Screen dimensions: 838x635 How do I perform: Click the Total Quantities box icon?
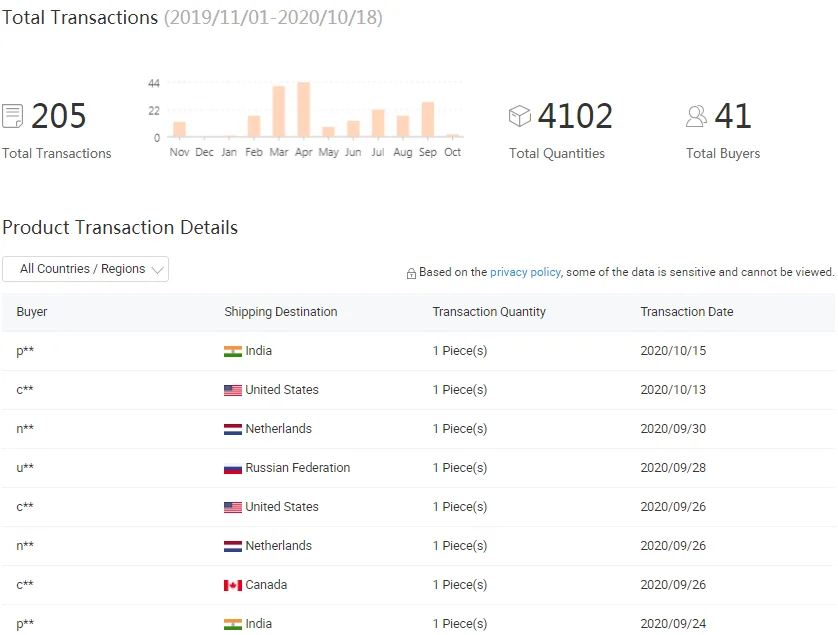[x=519, y=116]
